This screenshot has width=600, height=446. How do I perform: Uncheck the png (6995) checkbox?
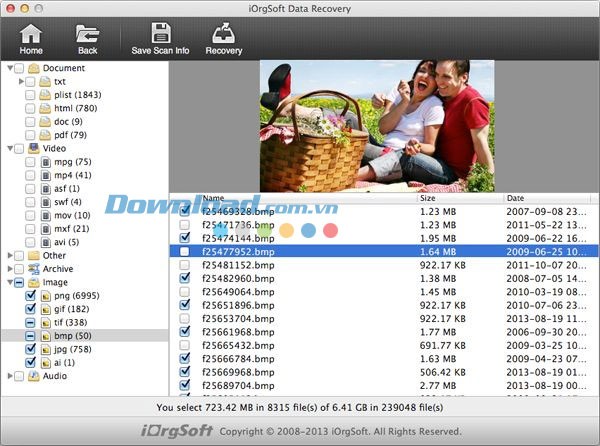(x=30, y=296)
